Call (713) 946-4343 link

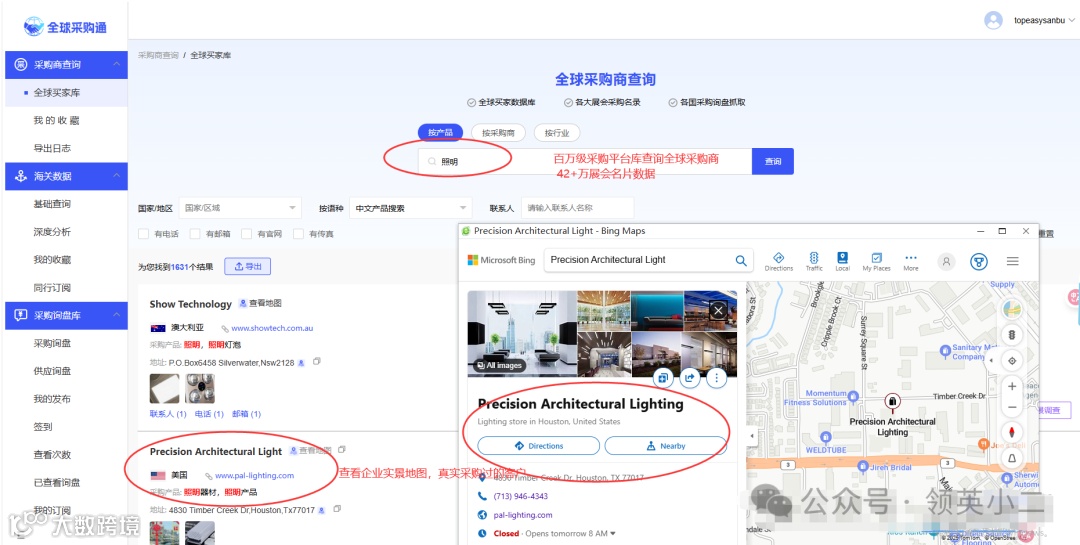point(521,496)
